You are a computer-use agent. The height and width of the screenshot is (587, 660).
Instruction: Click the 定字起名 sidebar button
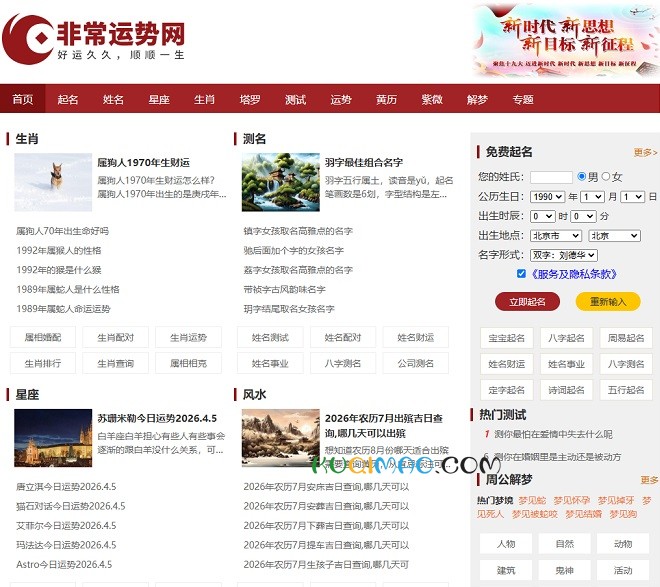507,390
